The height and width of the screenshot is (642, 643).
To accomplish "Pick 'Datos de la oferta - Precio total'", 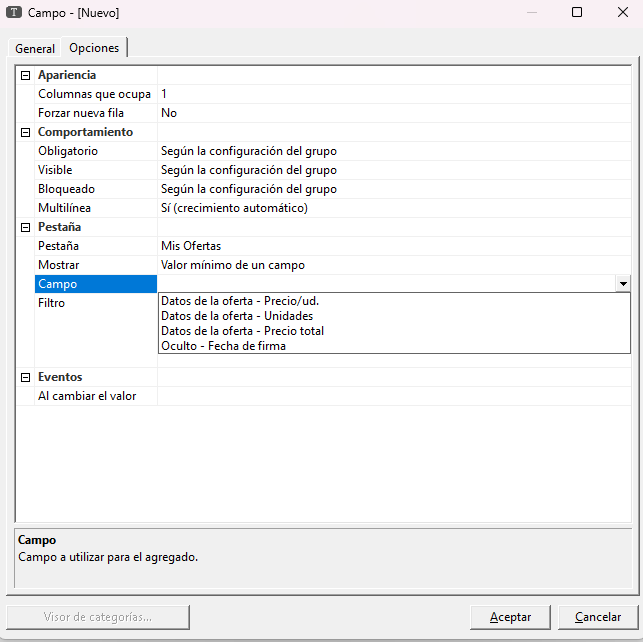I will (242, 331).
